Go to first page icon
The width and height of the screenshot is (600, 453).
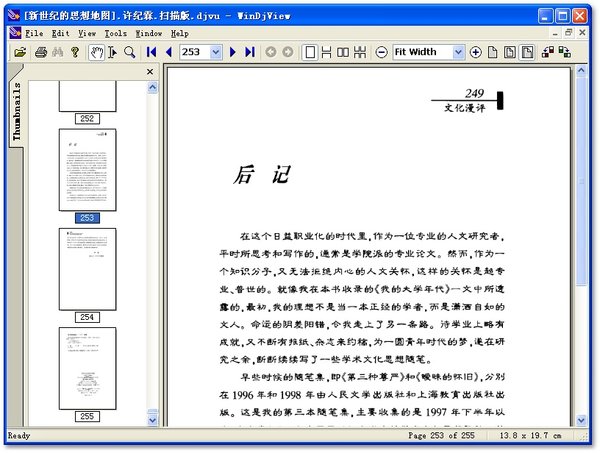coord(152,52)
